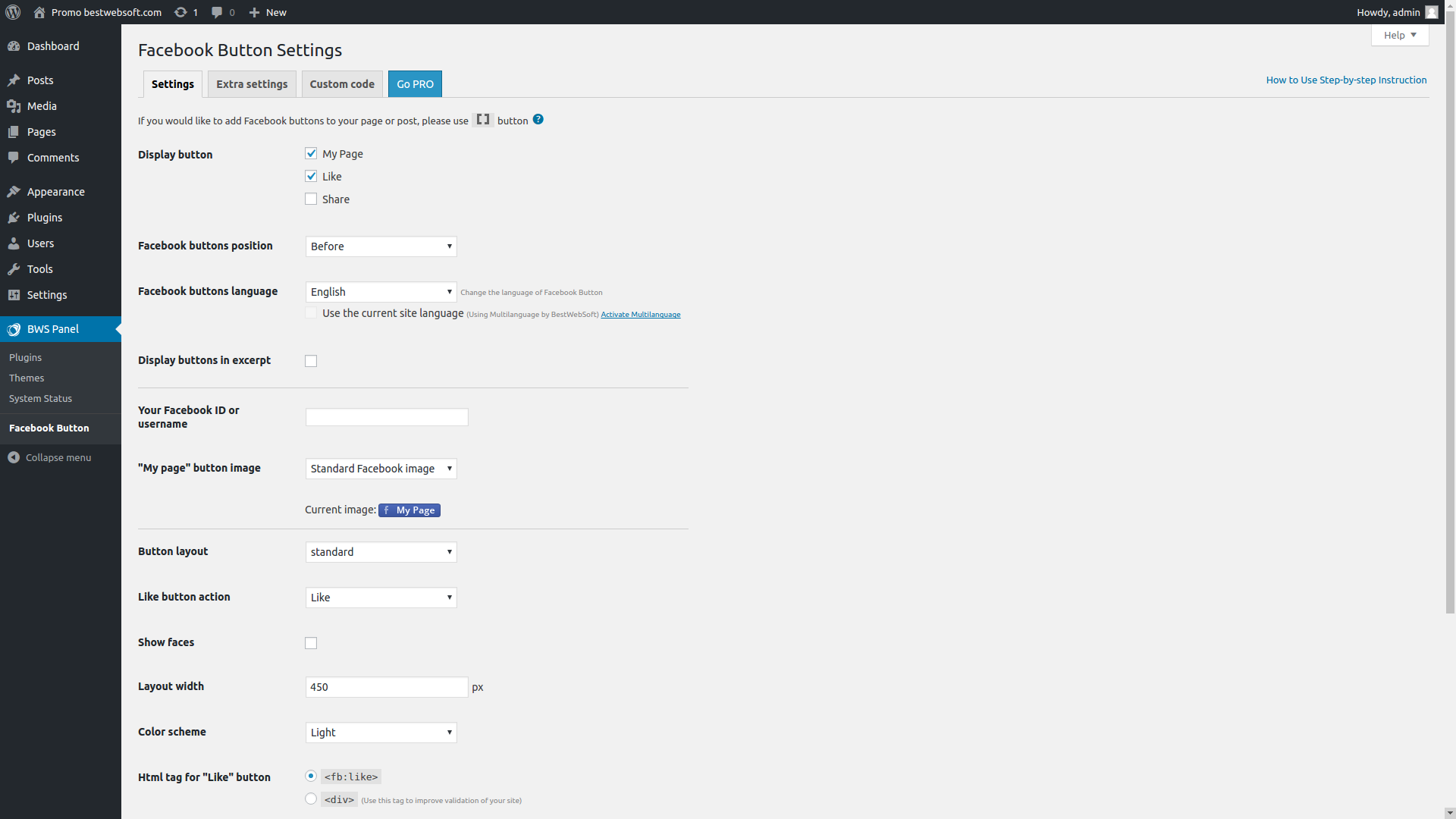This screenshot has width=1456, height=819.
Task: Click the Appearance brush icon
Action: pyautogui.click(x=14, y=192)
